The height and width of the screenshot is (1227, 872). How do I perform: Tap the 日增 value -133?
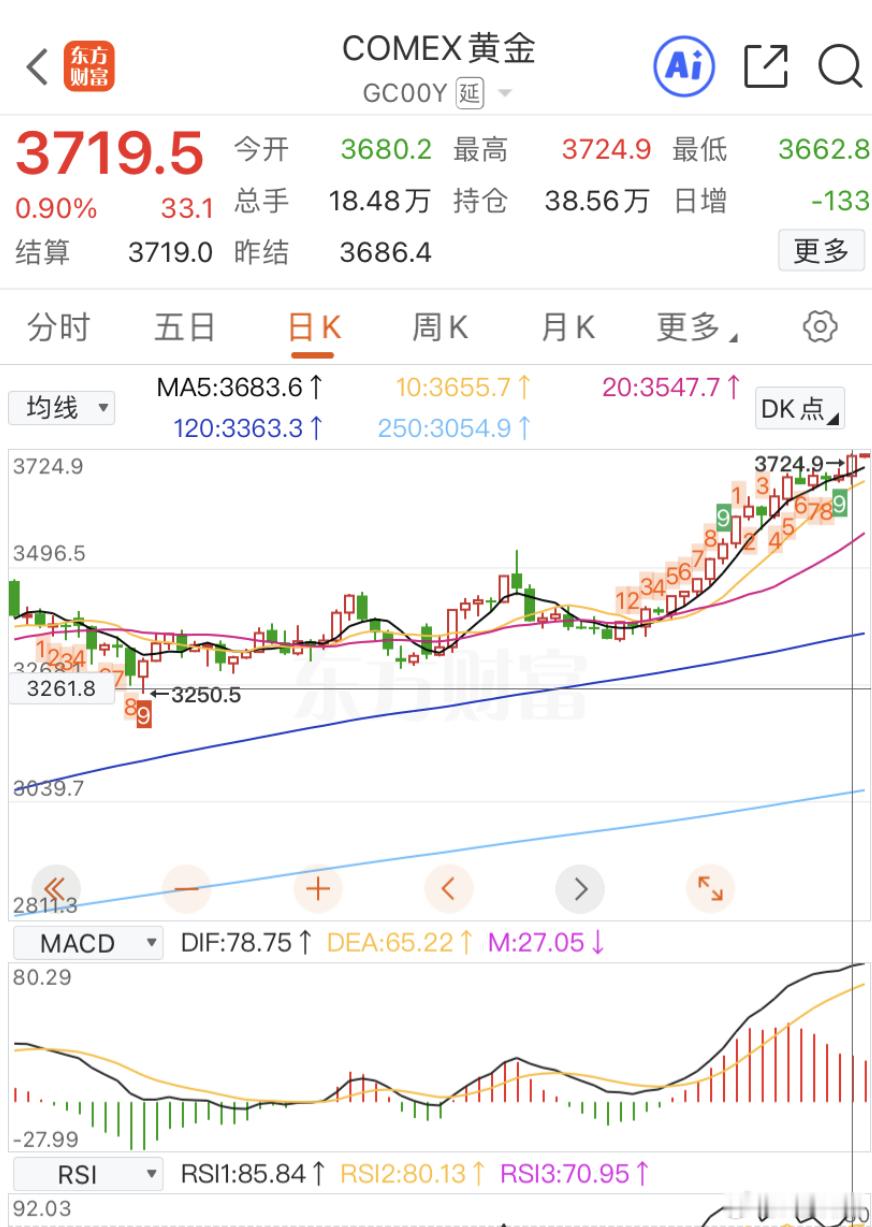point(839,201)
